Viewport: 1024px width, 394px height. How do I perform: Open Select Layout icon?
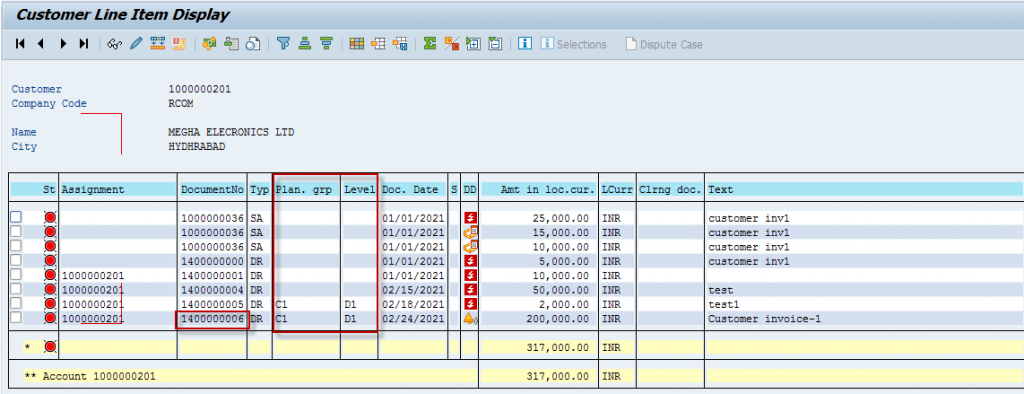pos(378,44)
